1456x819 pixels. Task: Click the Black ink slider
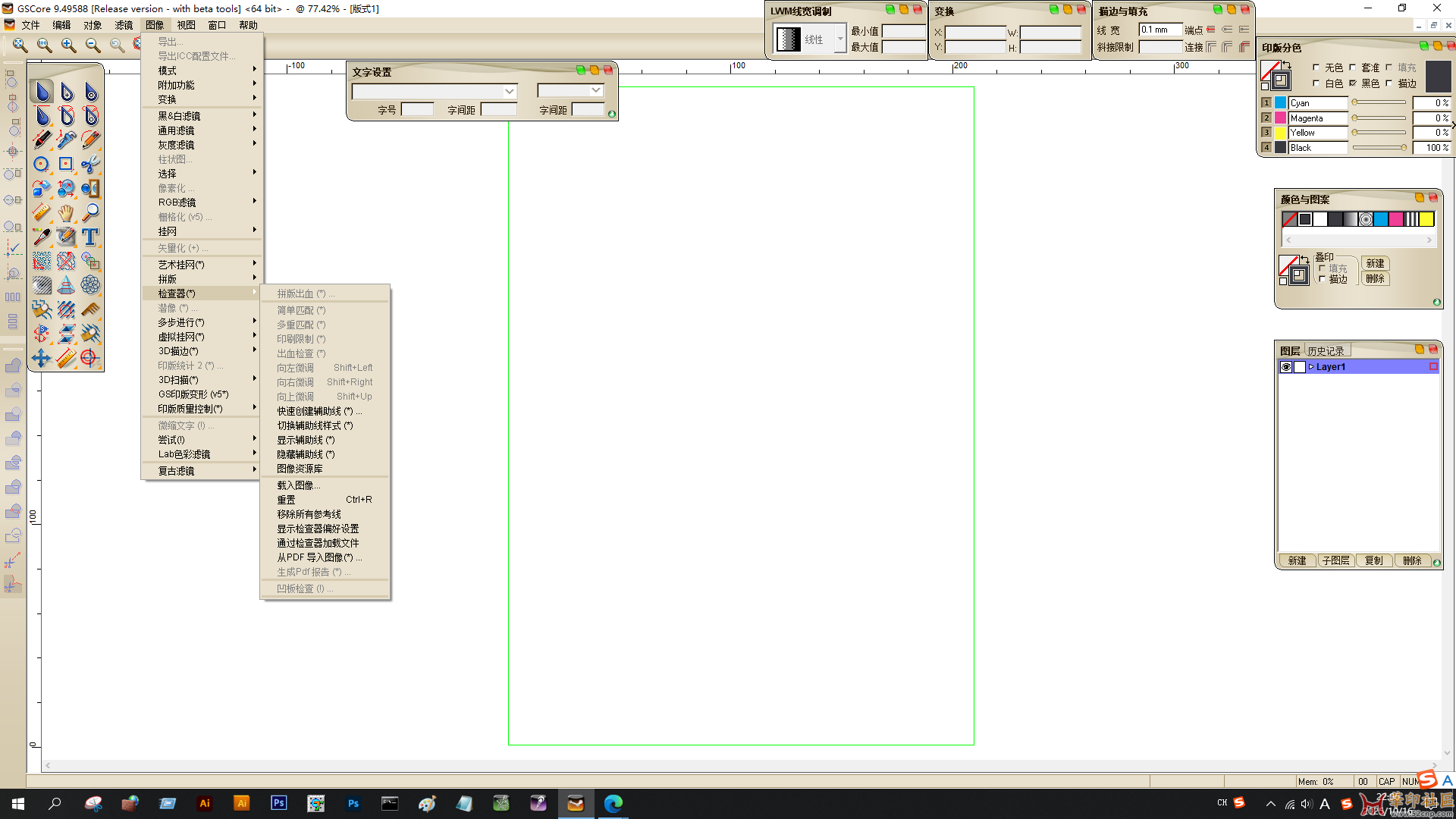(1380, 148)
